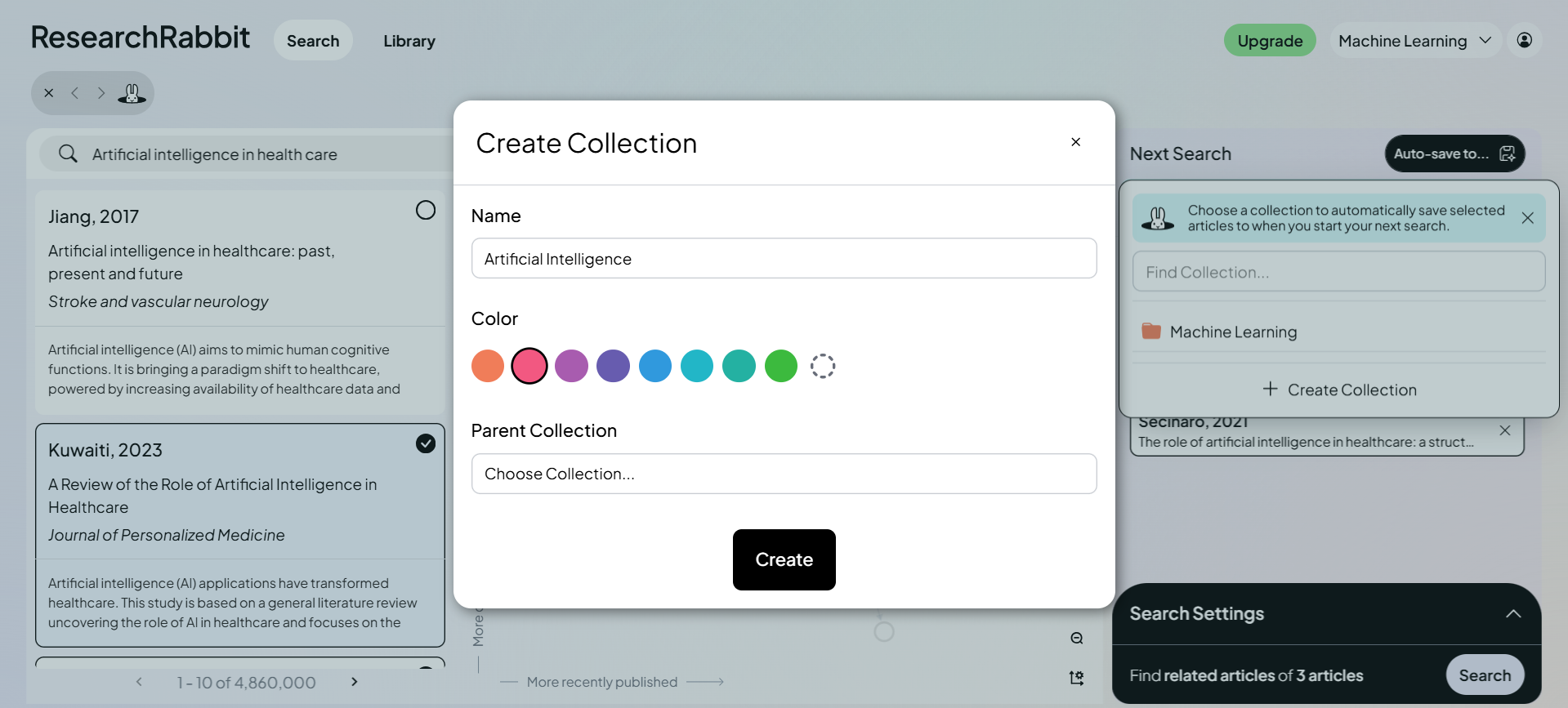This screenshot has height=708, width=1568.
Task: Click Auto-save to... button
Action: (x=1454, y=154)
